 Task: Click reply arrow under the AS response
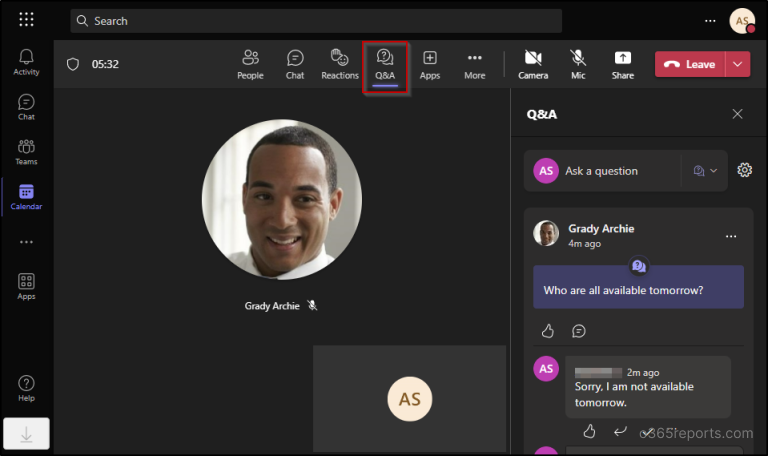tap(620, 432)
